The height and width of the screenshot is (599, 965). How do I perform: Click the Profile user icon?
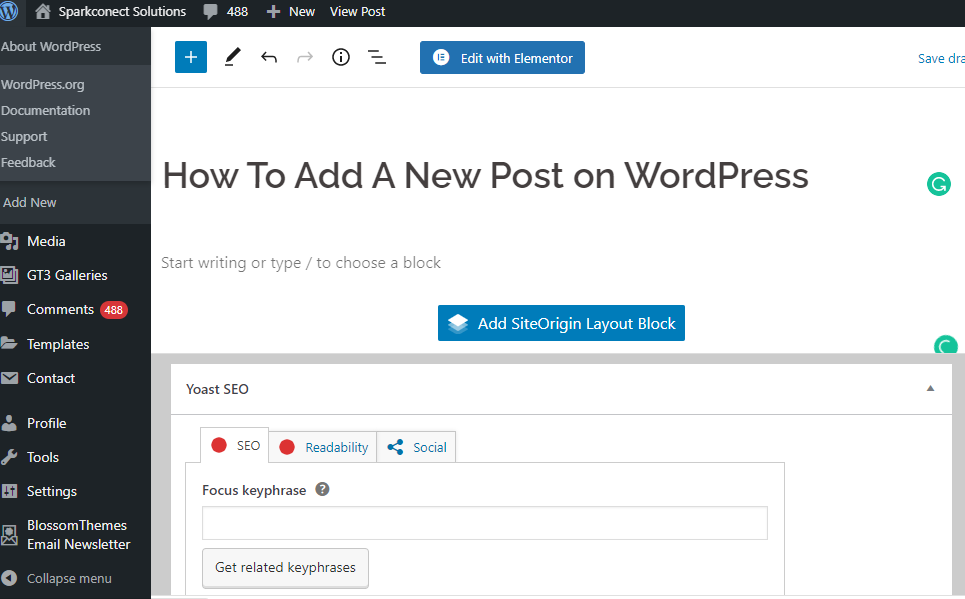click(x=9, y=422)
